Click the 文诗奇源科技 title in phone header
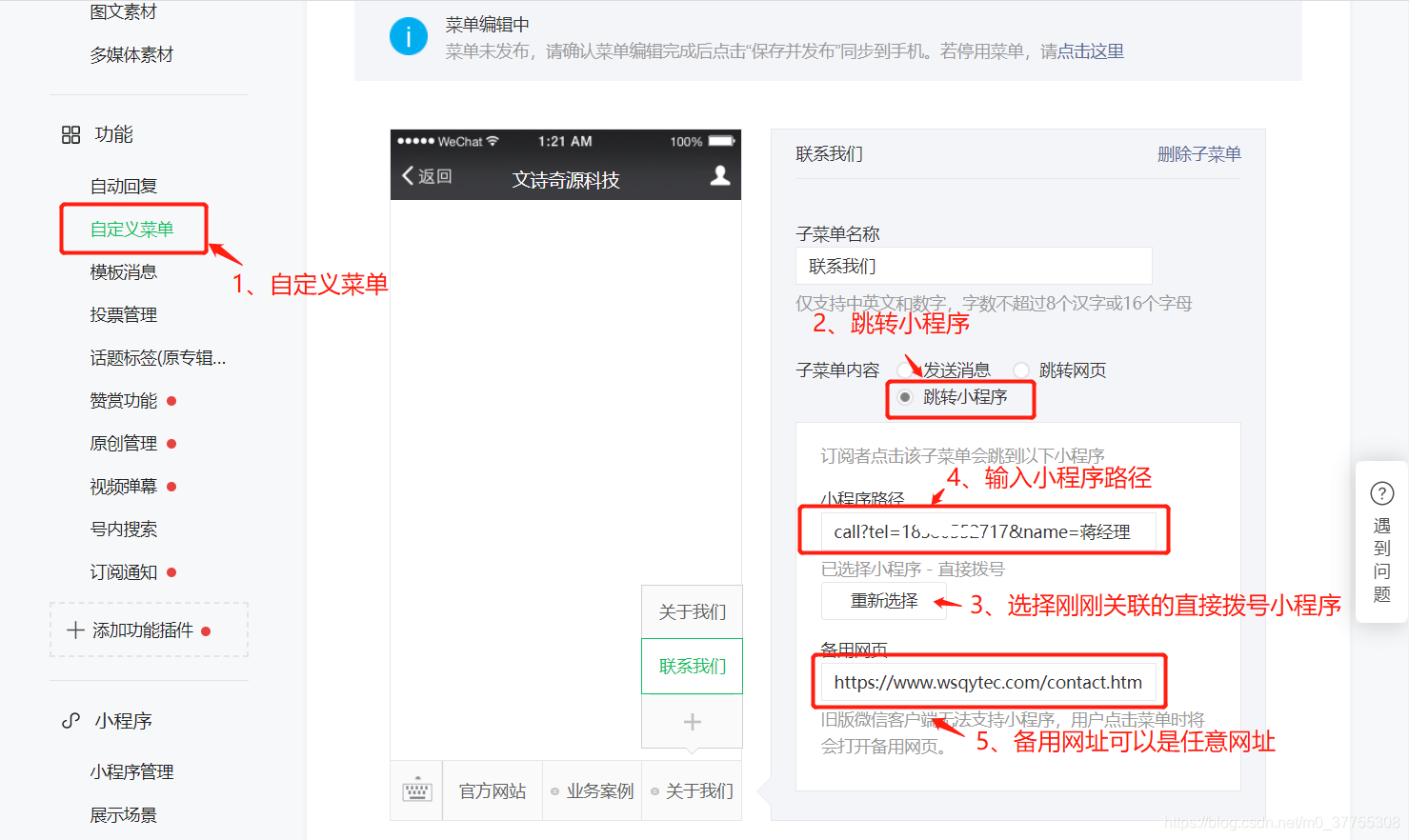Image resolution: width=1409 pixels, height=840 pixels. (566, 180)
